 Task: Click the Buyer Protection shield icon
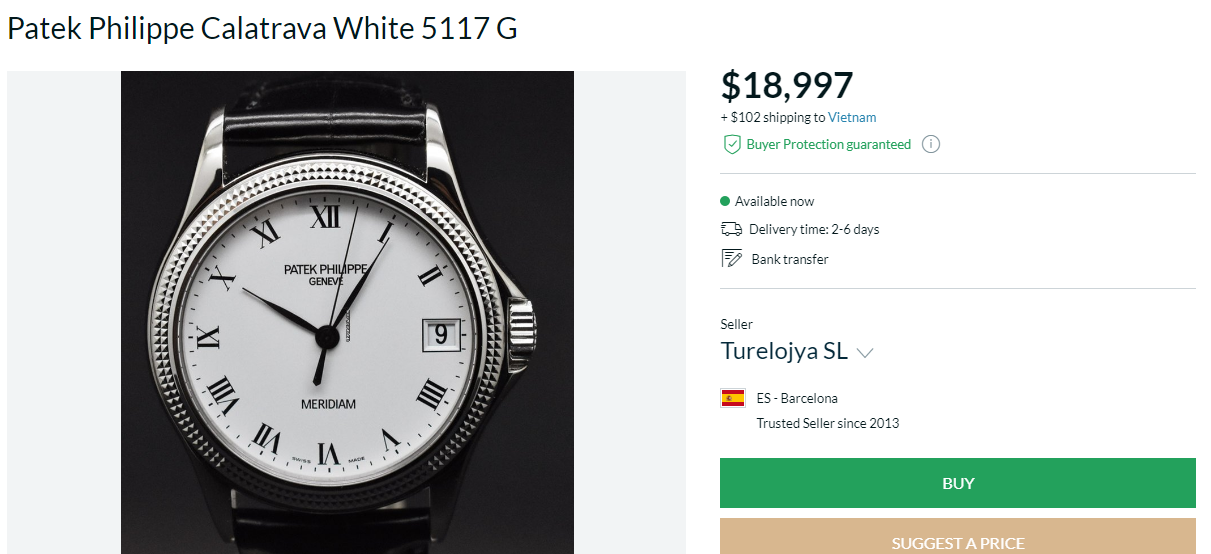coord(732,144)
